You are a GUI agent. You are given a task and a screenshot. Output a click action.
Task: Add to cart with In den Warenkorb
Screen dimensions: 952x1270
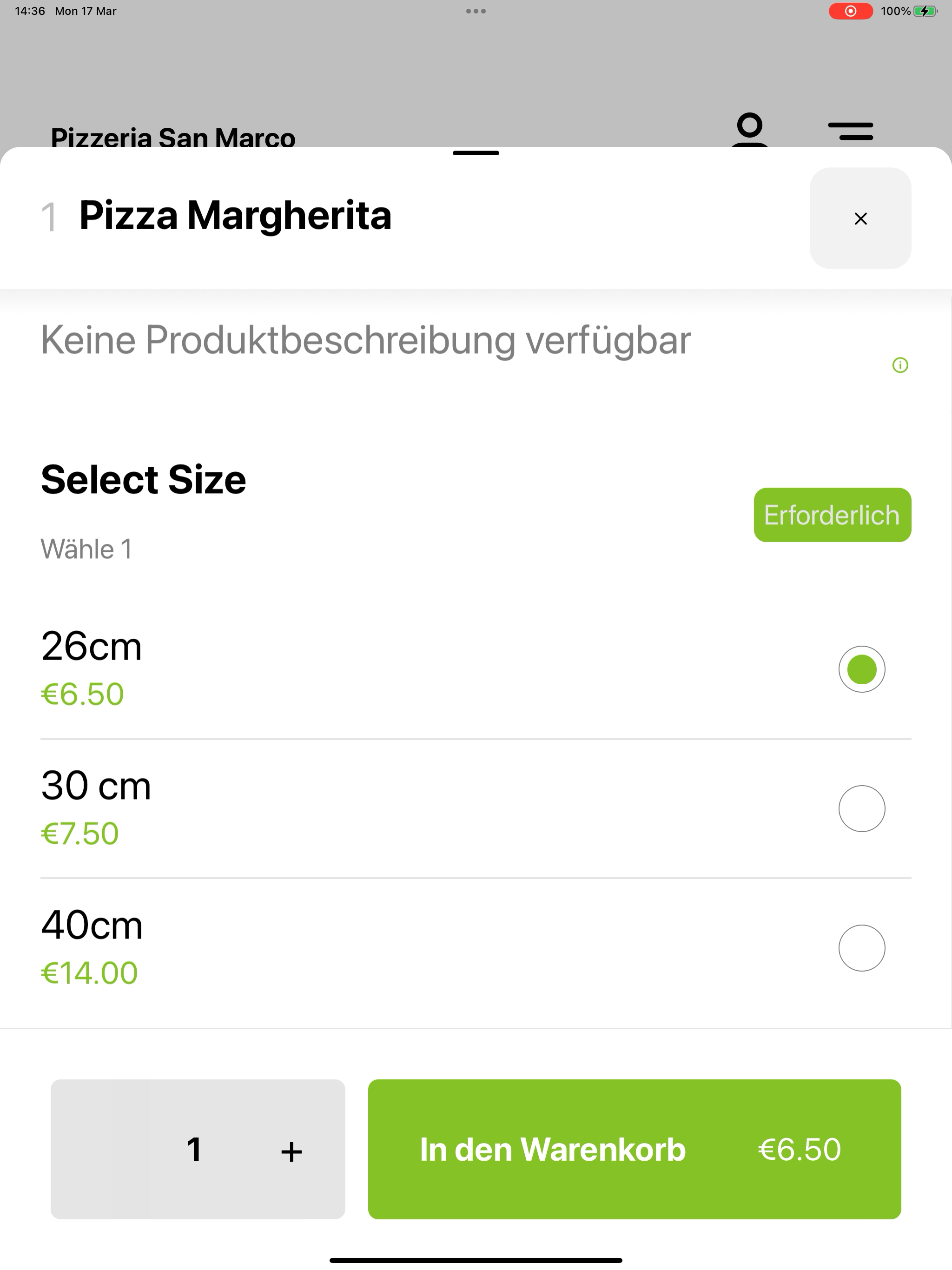[x=635, y=1149]
